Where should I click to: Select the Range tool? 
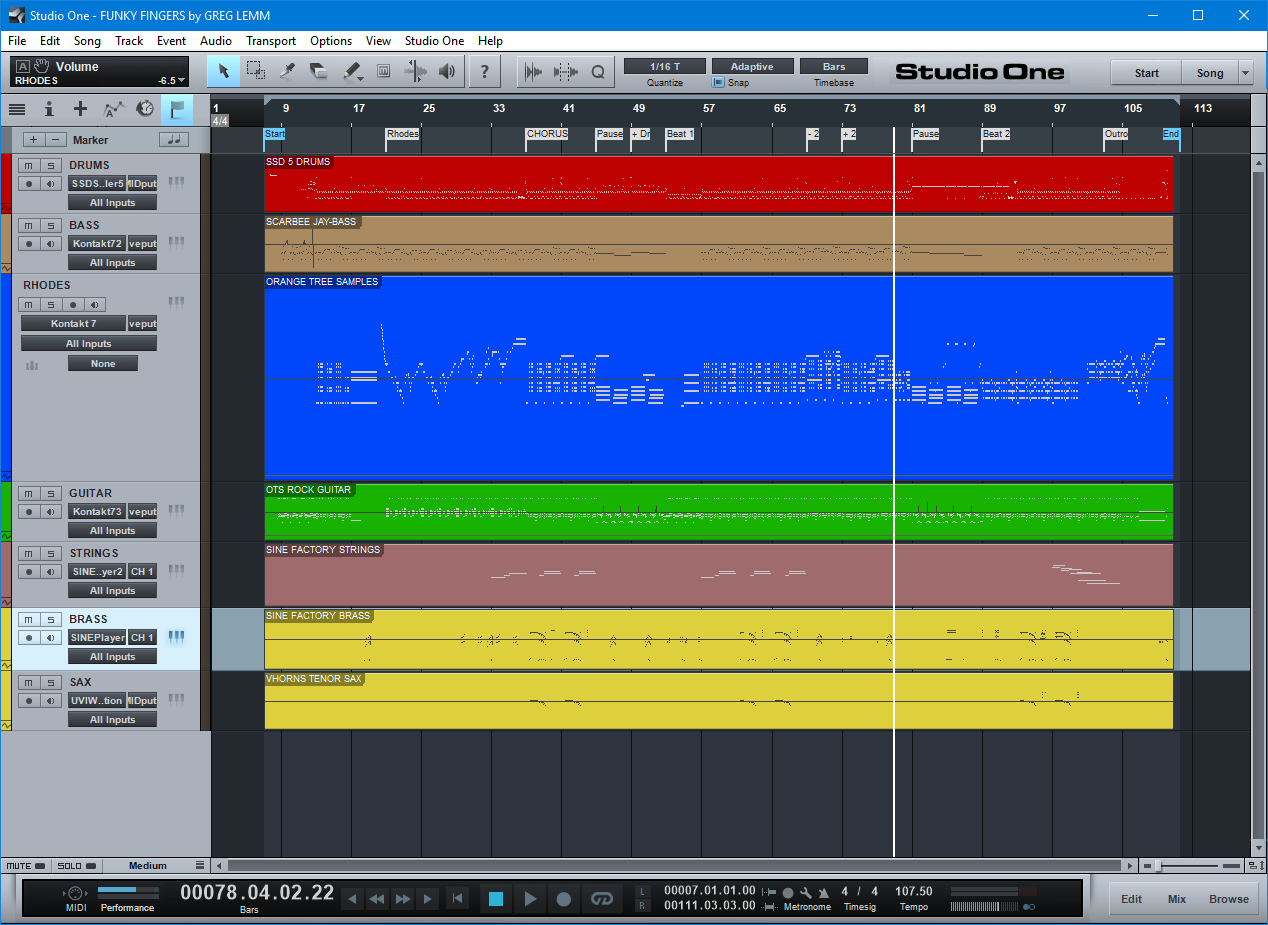256,71
